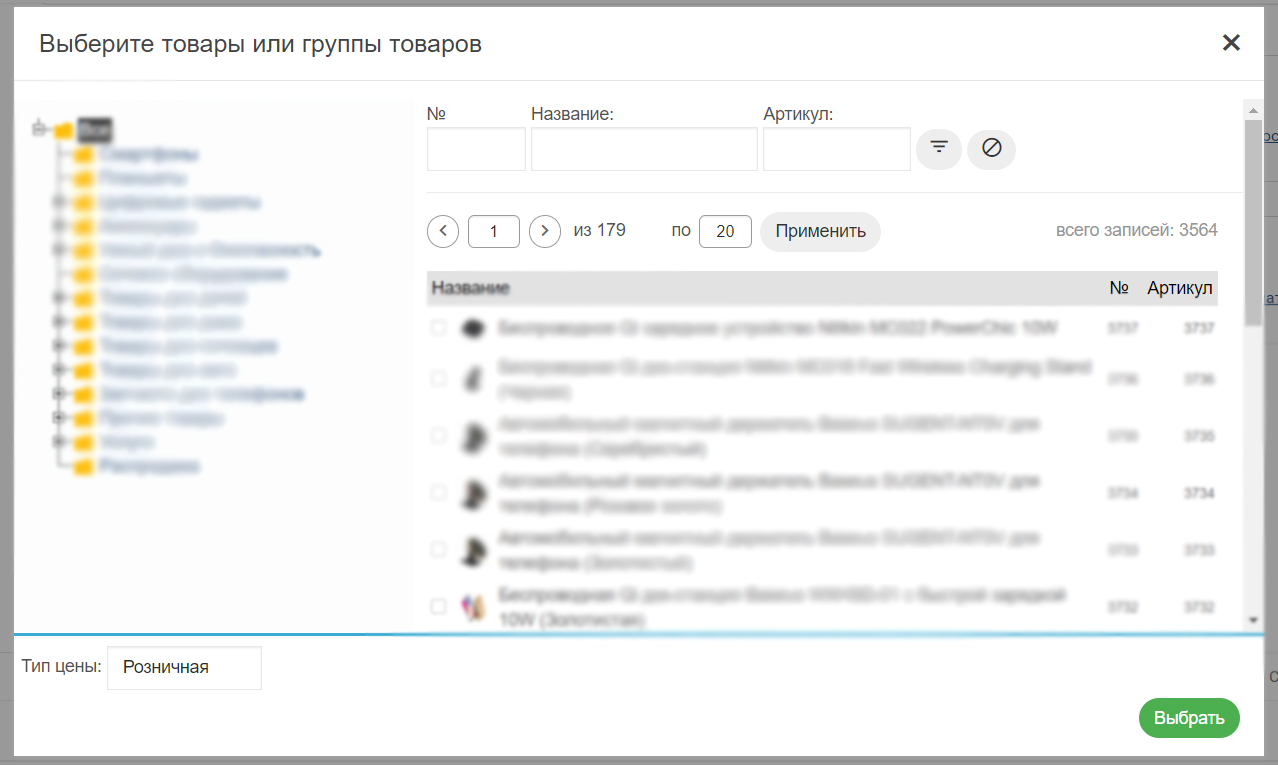The width and height of the screenshot is (1278, 765).
Task: Click the 'Применить' button
Action: [820, 231]
